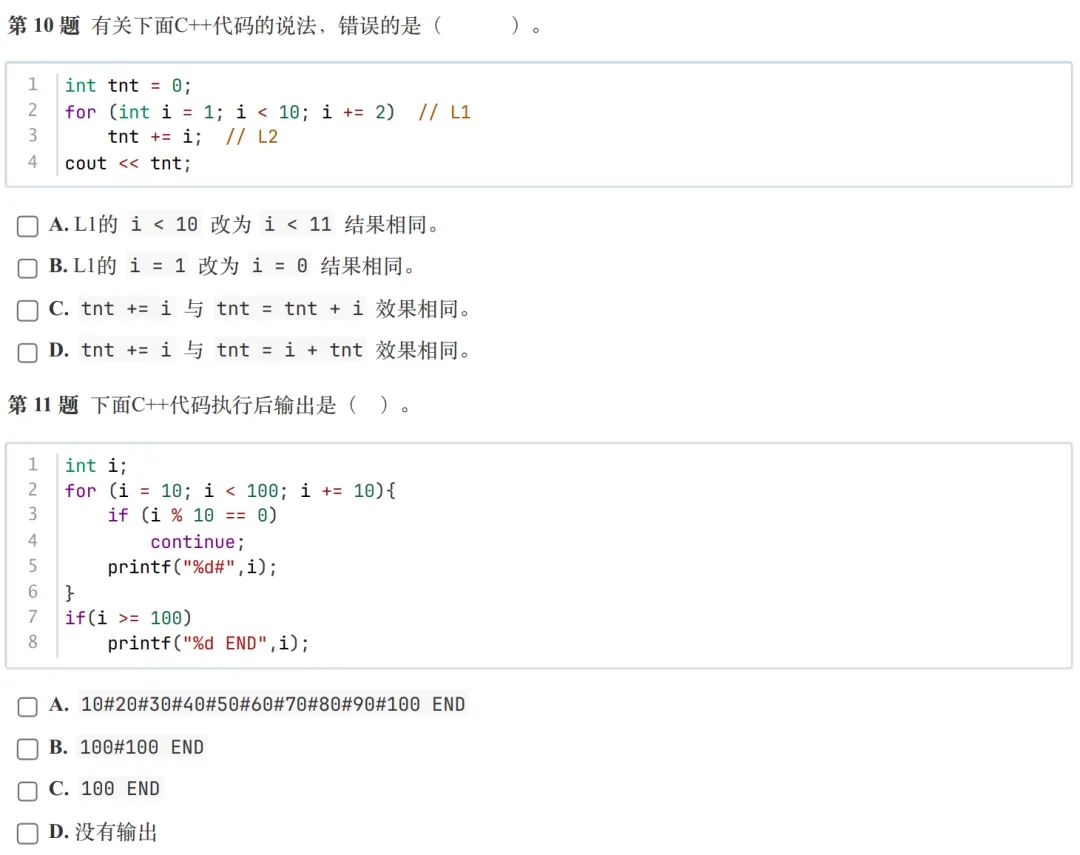Click 'for (i = 10; i < 100' line
This screenshot has width=1080, height=855.
(231, 491)
